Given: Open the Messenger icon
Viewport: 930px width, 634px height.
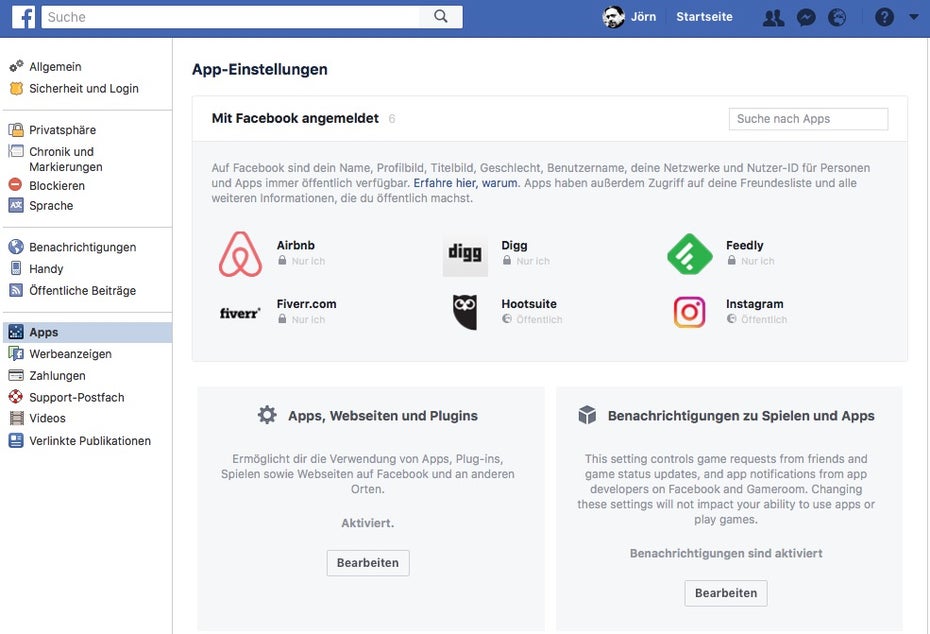Looking at the screenshot, I should [805, 18].
